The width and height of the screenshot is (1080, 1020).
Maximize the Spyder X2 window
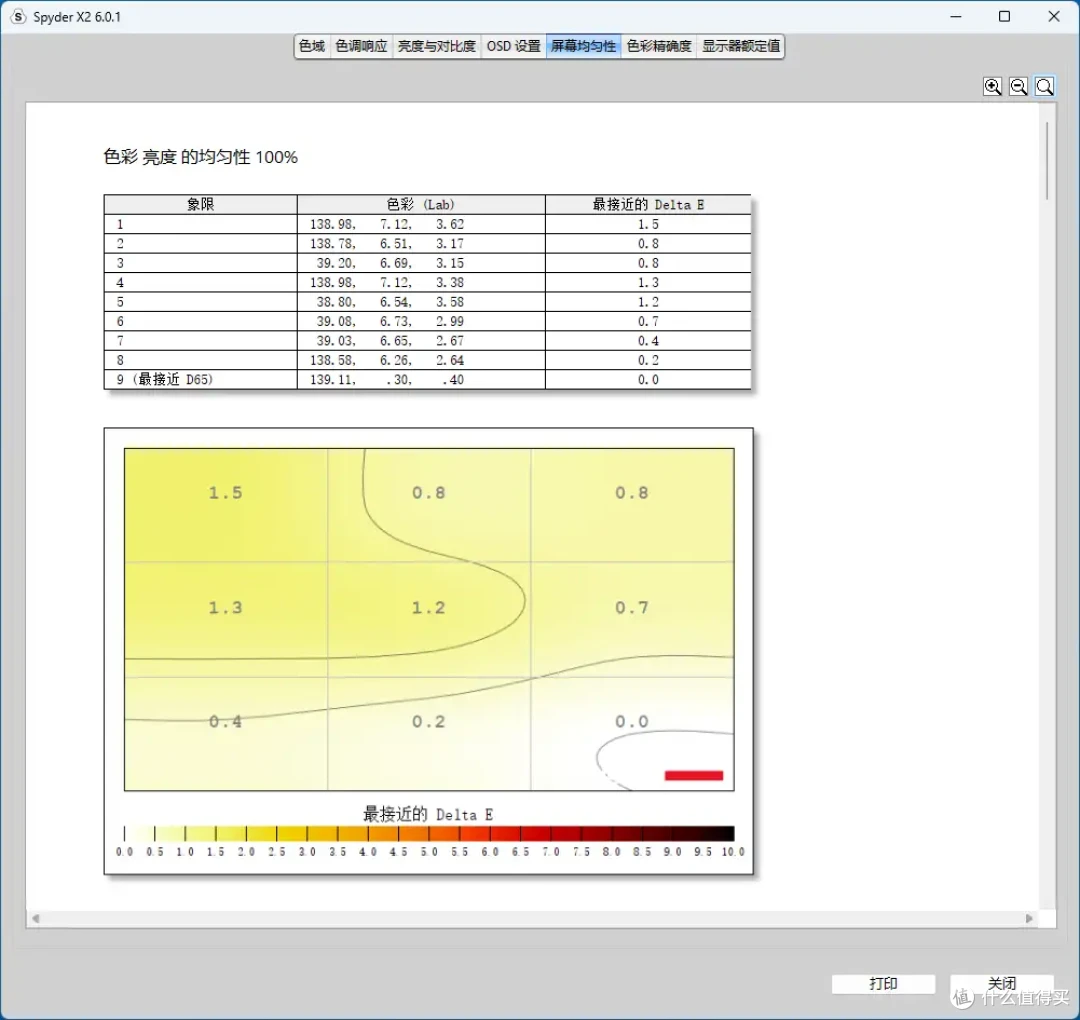1004,17
